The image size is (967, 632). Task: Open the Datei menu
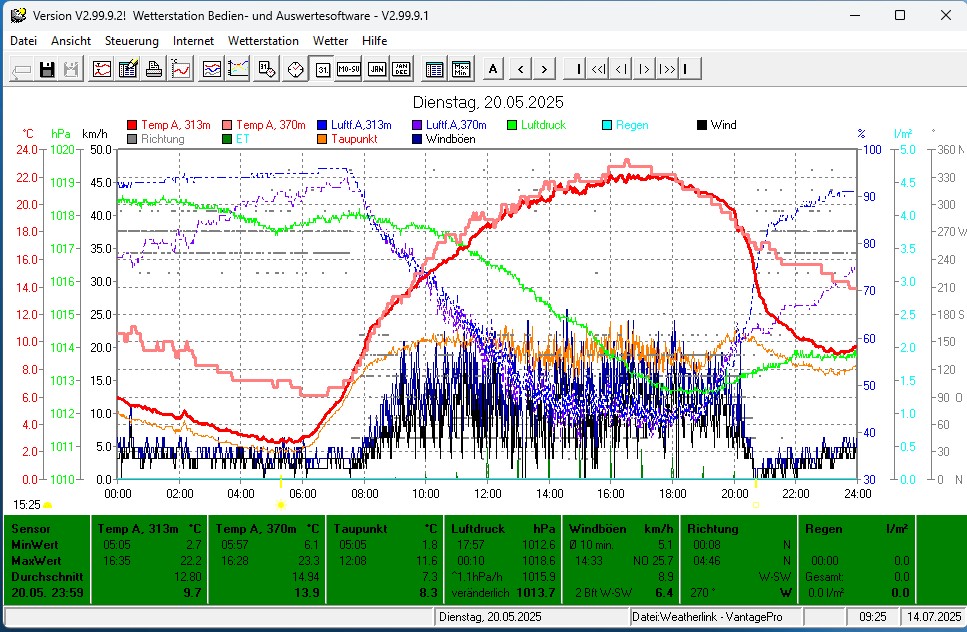coord(23,41)
